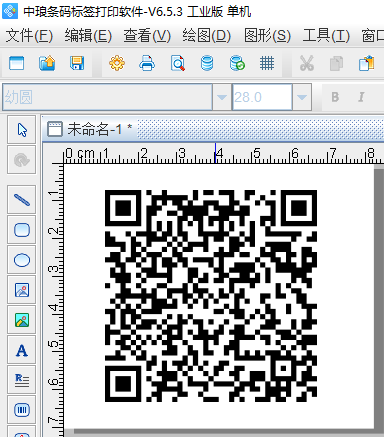384x437 pixels.
Task: Open the 文件(F) menu
Action: [x=29, y=35]
